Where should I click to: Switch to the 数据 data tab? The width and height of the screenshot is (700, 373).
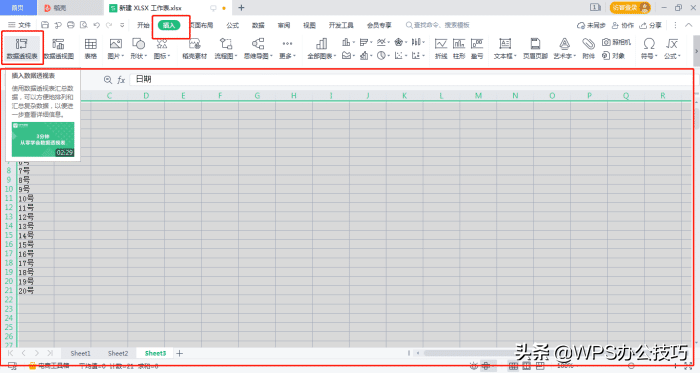pyautogui.click(x=258, y=25)
